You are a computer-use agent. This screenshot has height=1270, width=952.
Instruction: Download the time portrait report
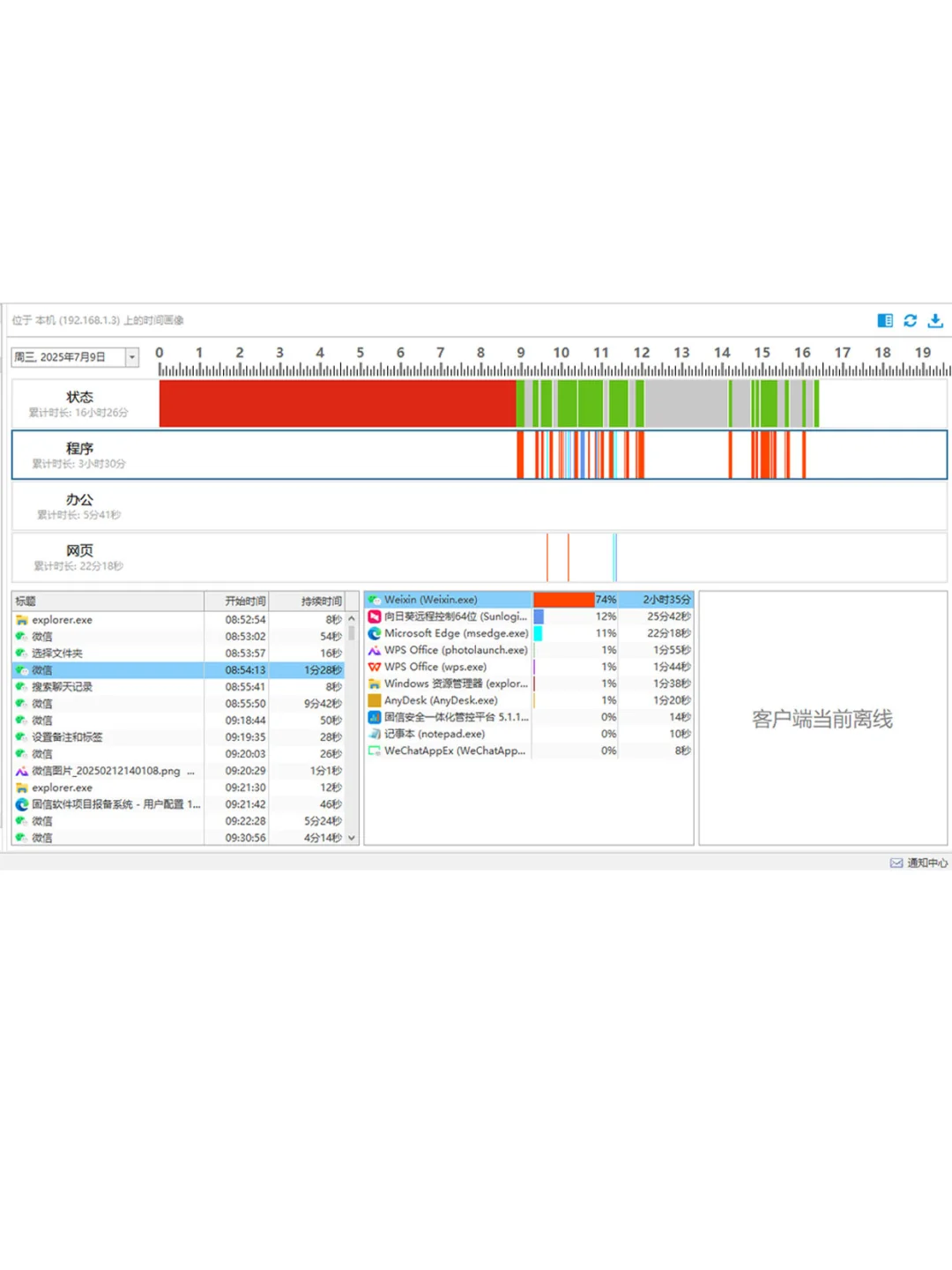point(935,320)
